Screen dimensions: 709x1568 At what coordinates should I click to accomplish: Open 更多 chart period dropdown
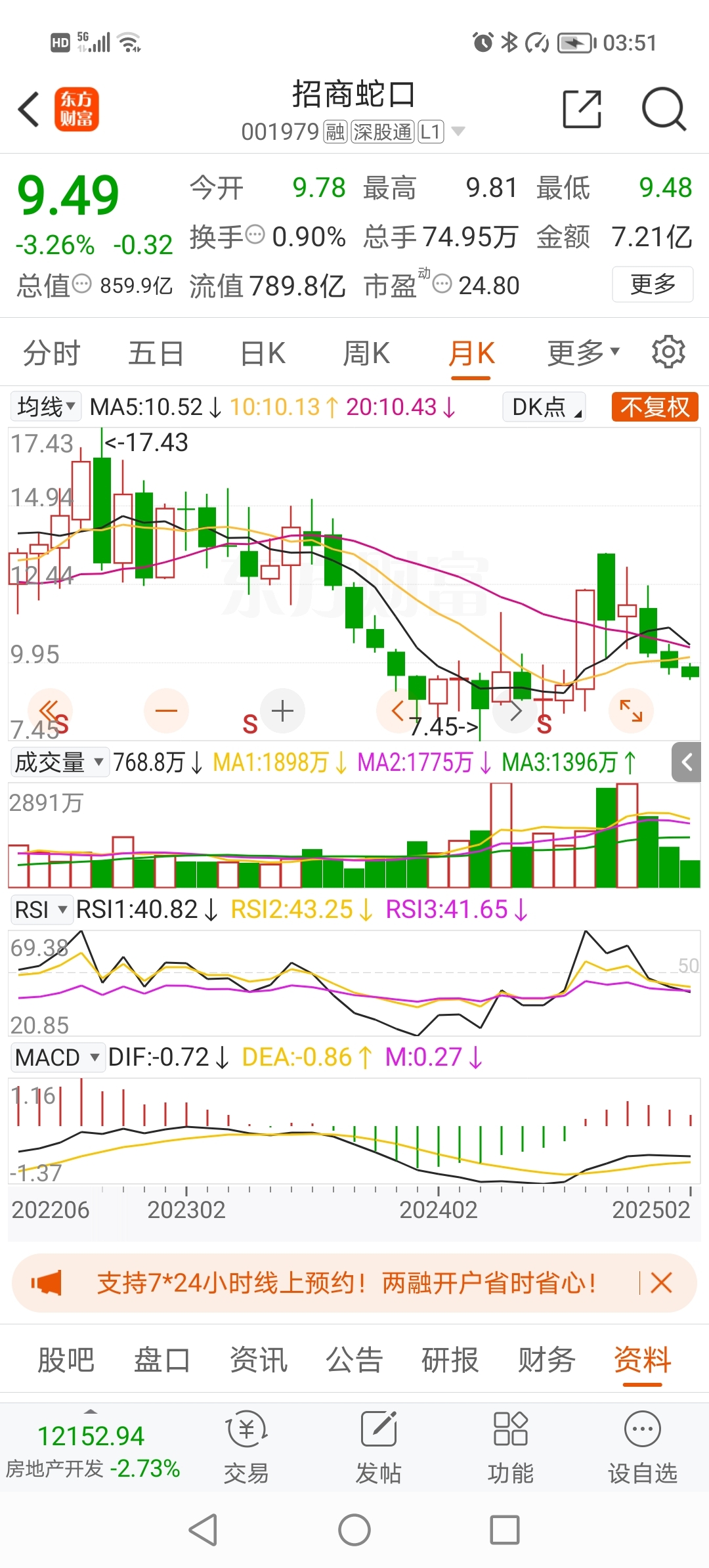click(584, 353)
